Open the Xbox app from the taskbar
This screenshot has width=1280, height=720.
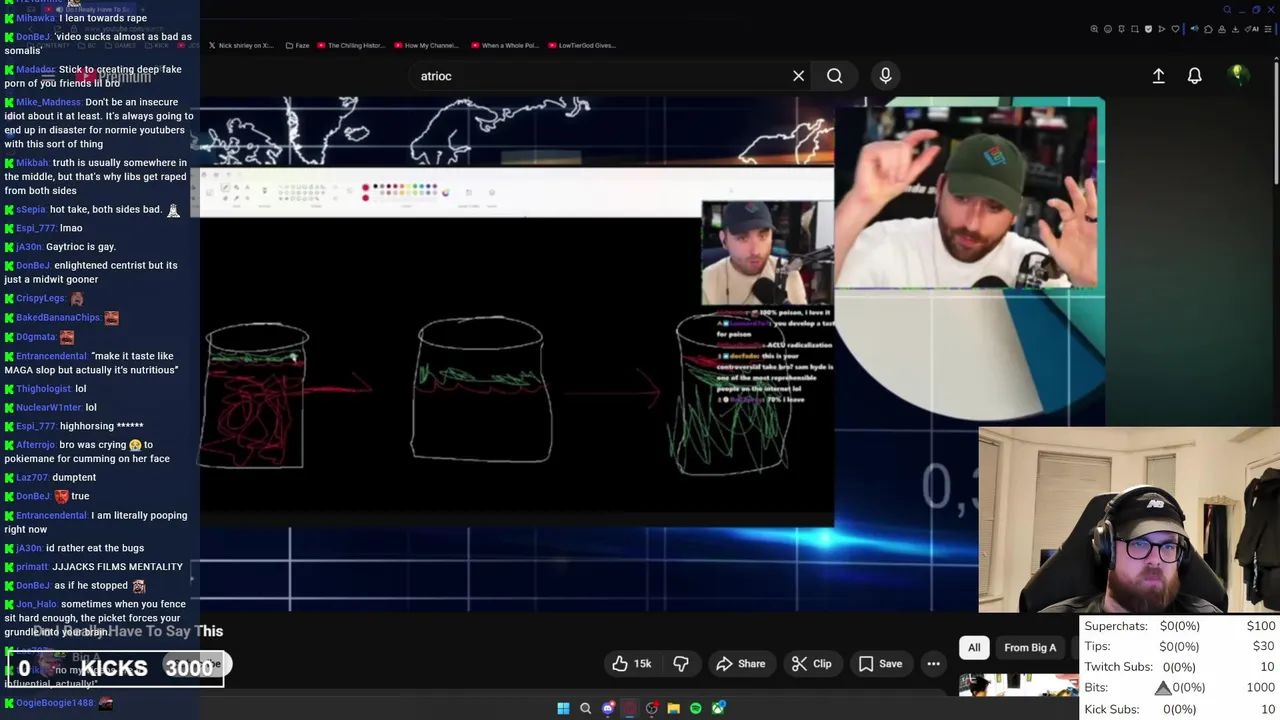coord(718,709)
